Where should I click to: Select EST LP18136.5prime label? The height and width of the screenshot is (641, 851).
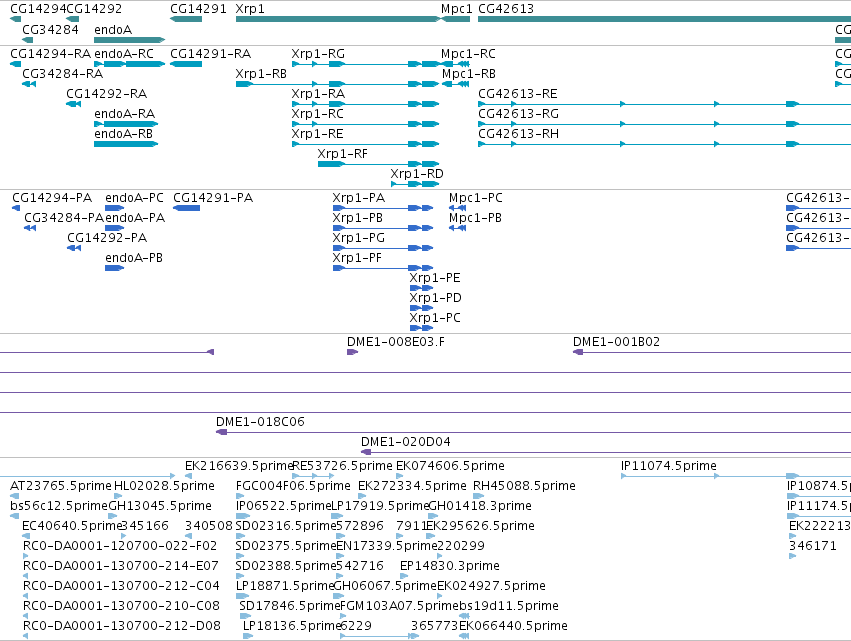tap(291, 626)
